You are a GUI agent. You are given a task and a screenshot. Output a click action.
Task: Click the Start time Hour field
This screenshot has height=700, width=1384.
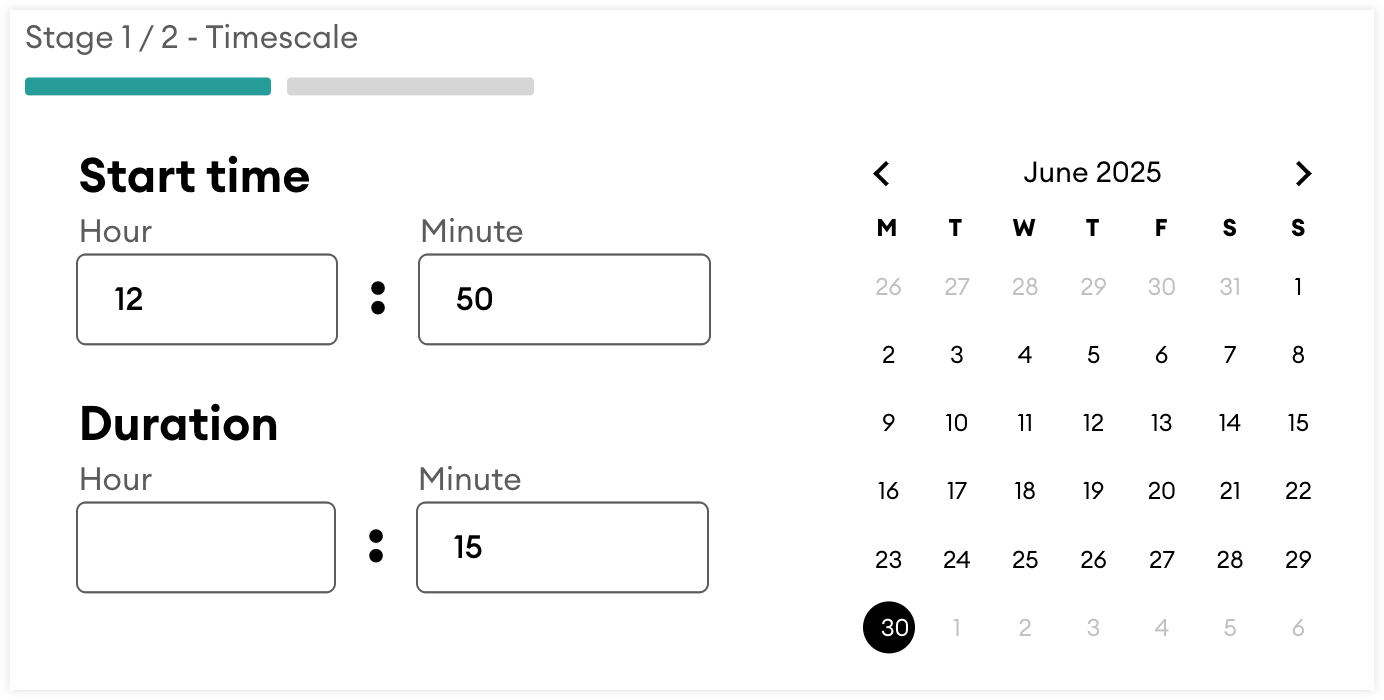pos(207,299)
